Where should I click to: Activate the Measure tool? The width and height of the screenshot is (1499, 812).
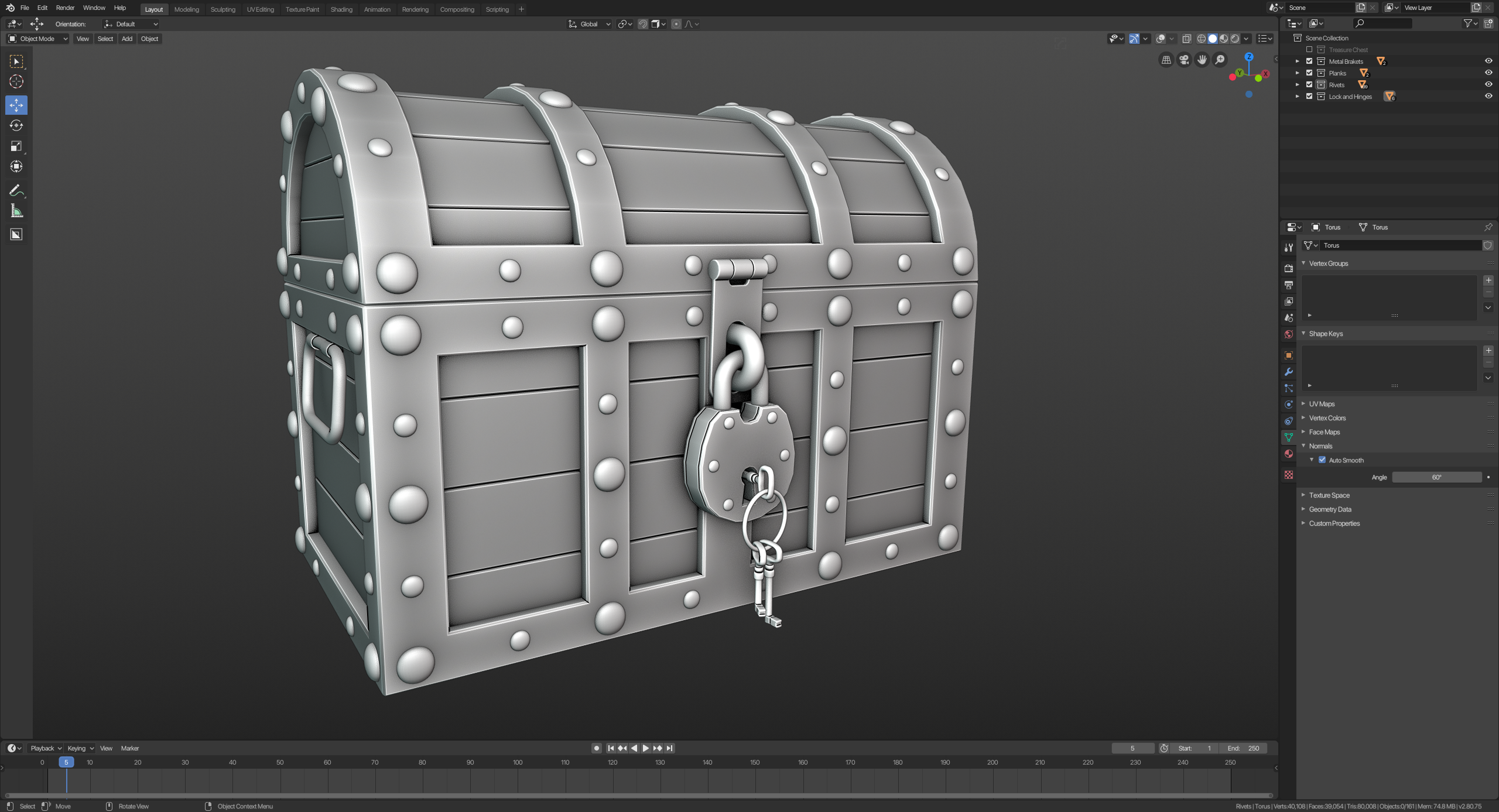pos(16,211)
